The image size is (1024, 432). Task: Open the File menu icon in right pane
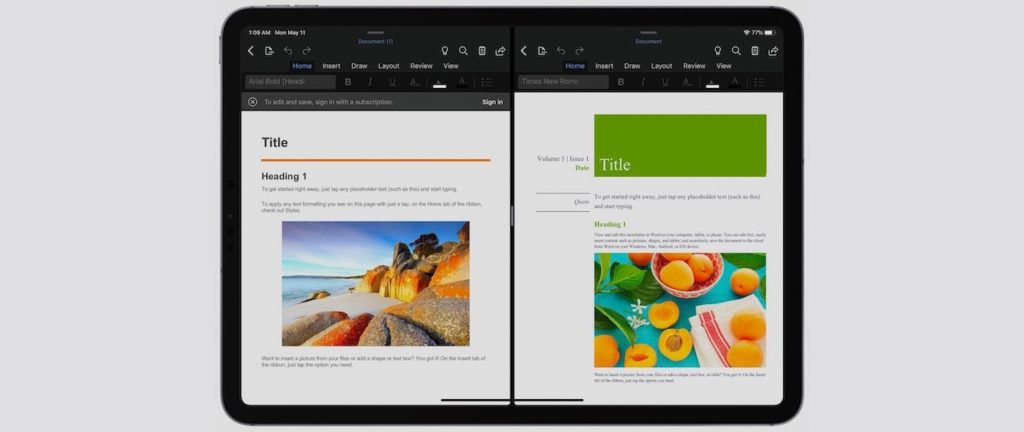click(541, 51)
